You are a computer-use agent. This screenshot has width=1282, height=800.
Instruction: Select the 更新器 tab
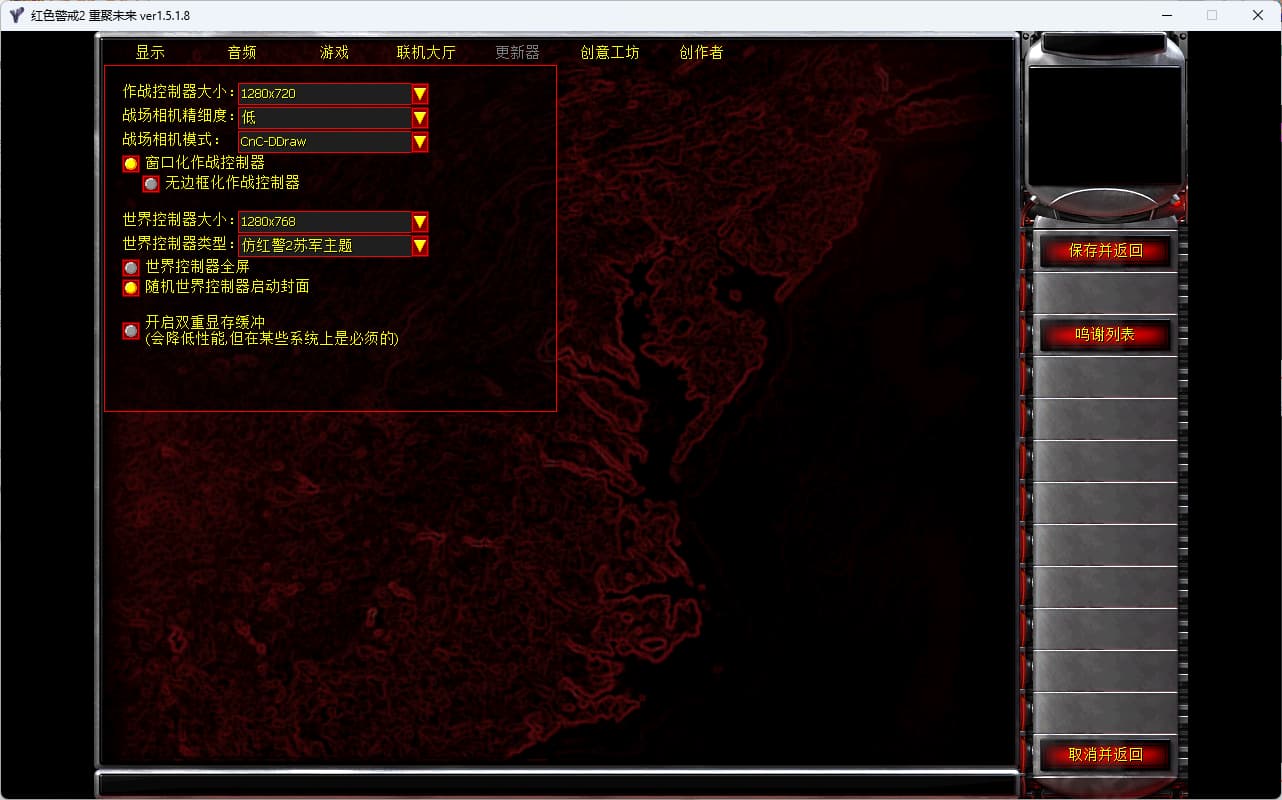(x=517, y=53)
